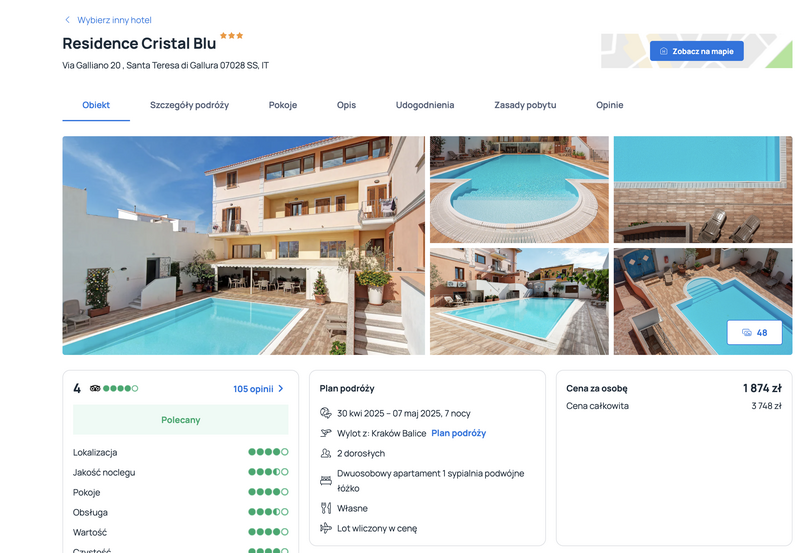
Task: Click the Zobacz na mapie button
Action: click(x=696, y=51)
